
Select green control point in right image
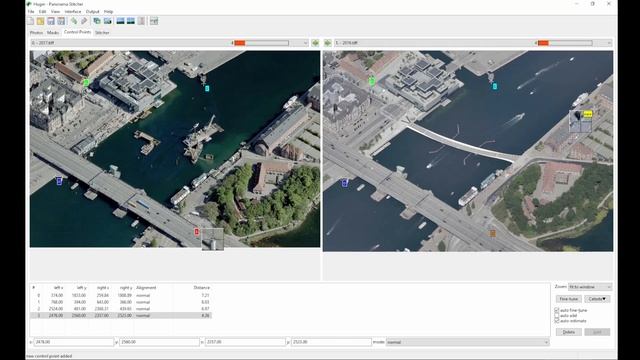[x=372, y=81]
